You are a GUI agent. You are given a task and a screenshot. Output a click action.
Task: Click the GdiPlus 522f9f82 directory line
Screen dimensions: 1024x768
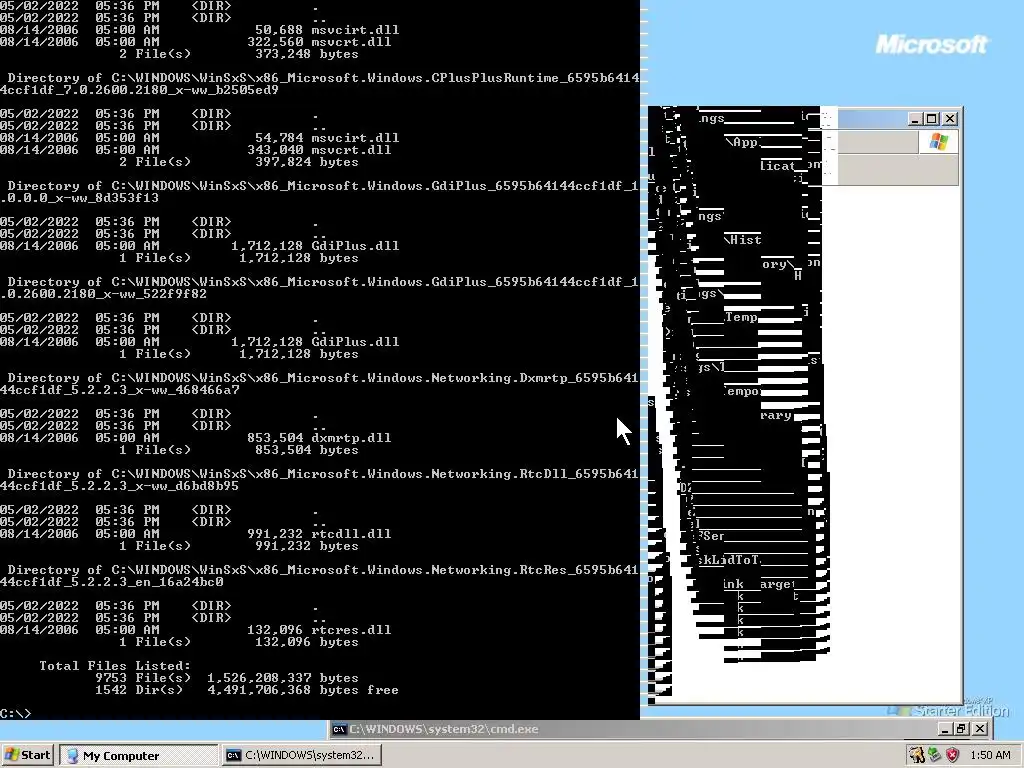pyautogui.click(x=319, y=288)
